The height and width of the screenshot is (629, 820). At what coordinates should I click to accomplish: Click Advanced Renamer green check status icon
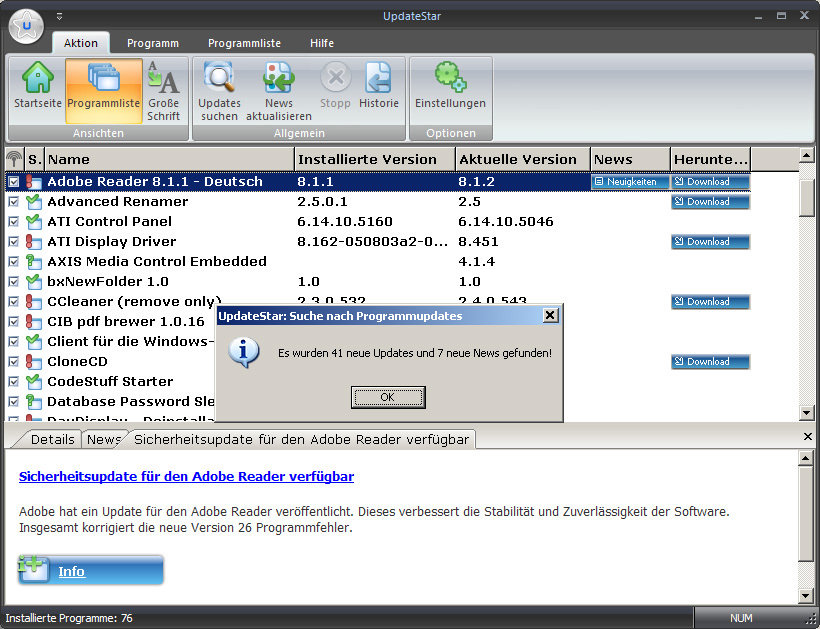click(x=33, y=201)
